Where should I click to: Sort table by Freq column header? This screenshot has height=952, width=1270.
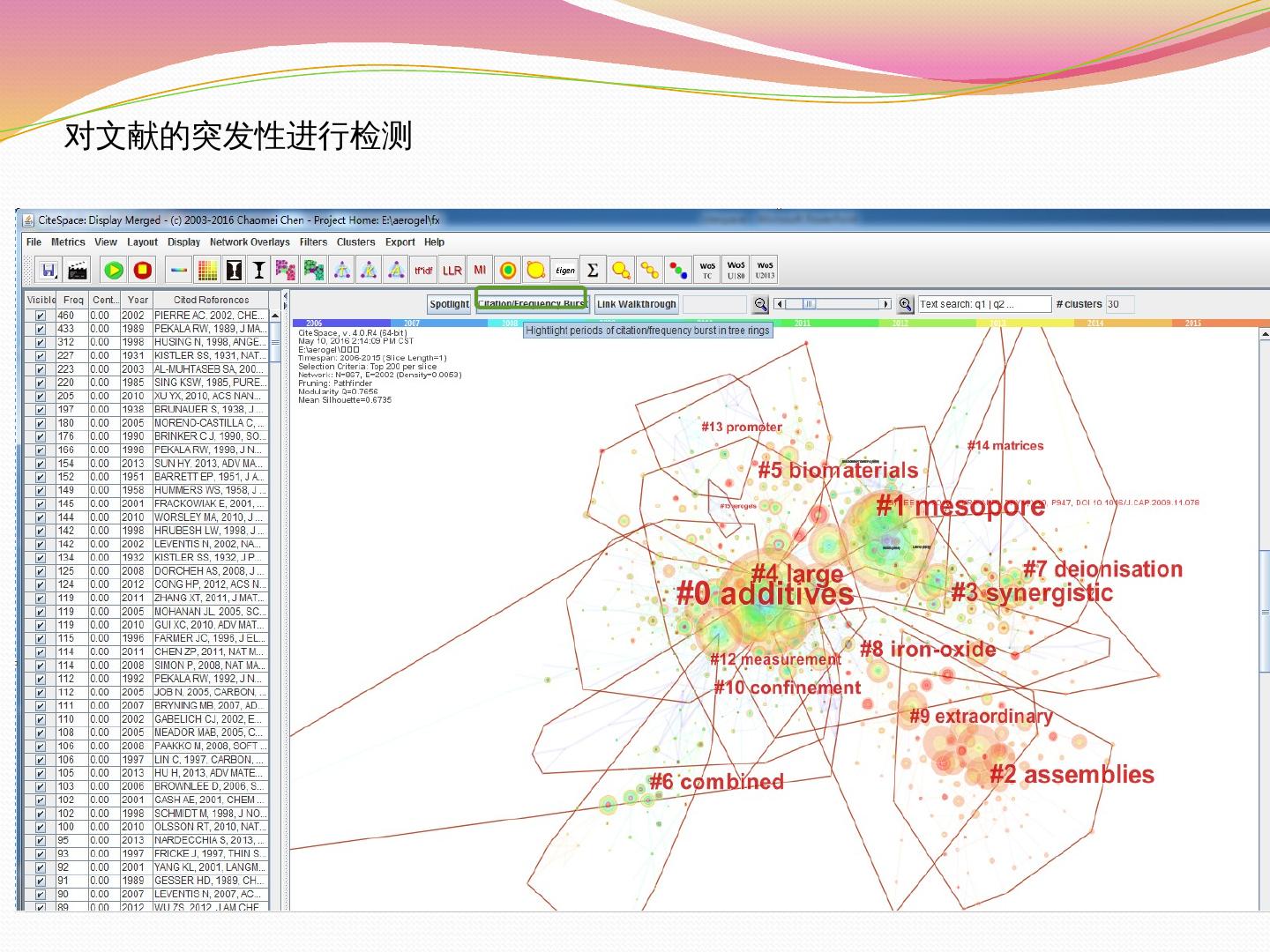tap(73, 300)
